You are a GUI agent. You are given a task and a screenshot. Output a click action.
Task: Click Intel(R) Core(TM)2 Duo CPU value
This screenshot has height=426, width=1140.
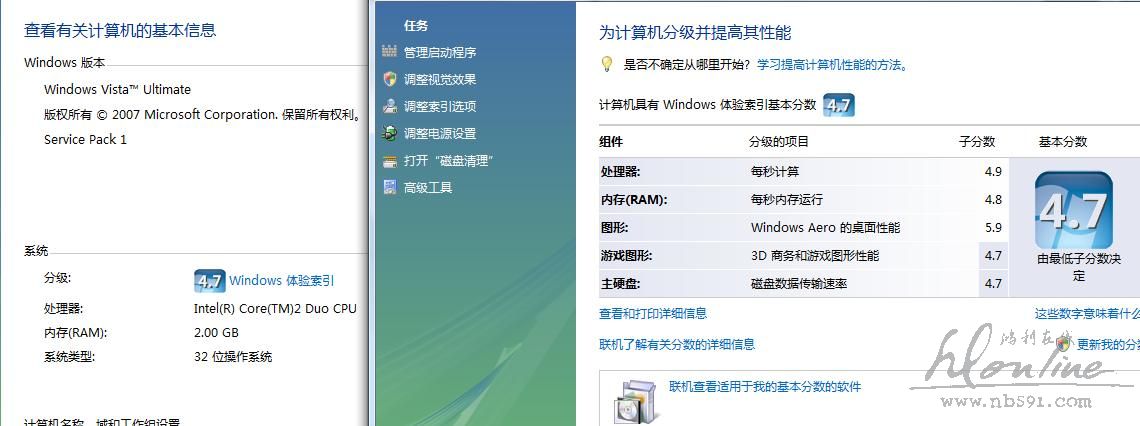(275, 308)
